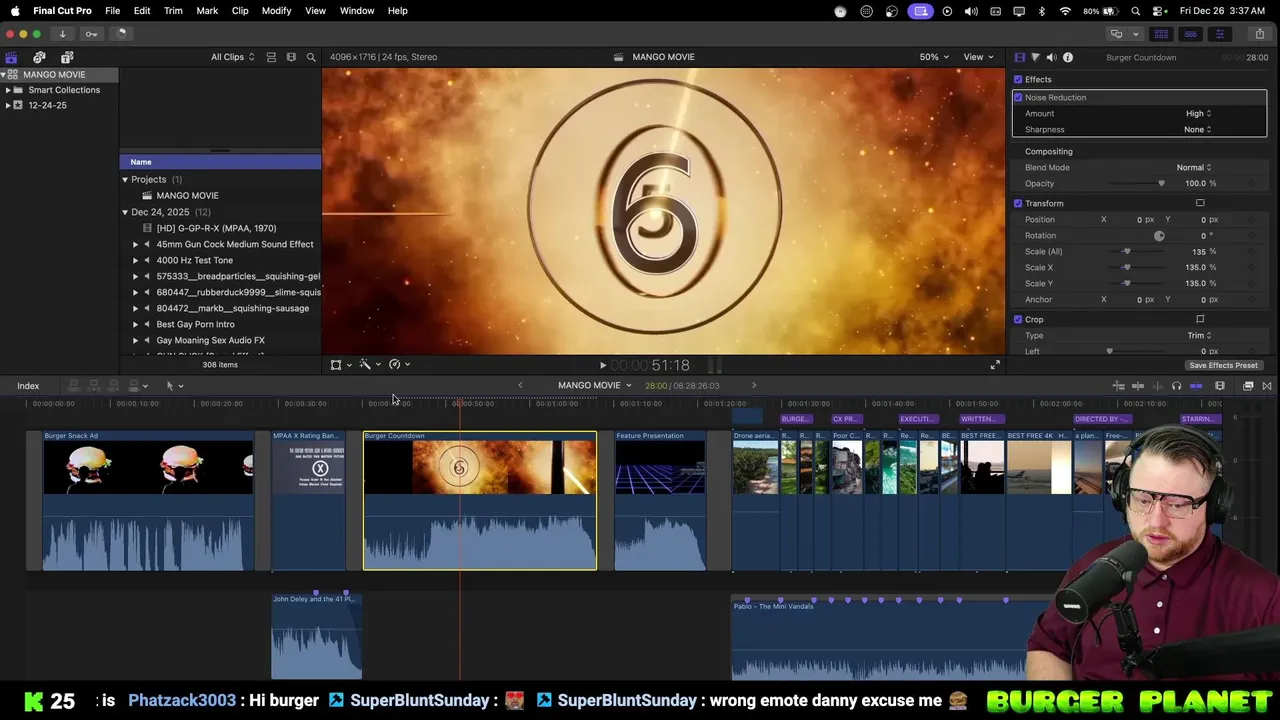Collapse the Dec 24, 2025 group
Screen dimensions: 1280x720
125,212
